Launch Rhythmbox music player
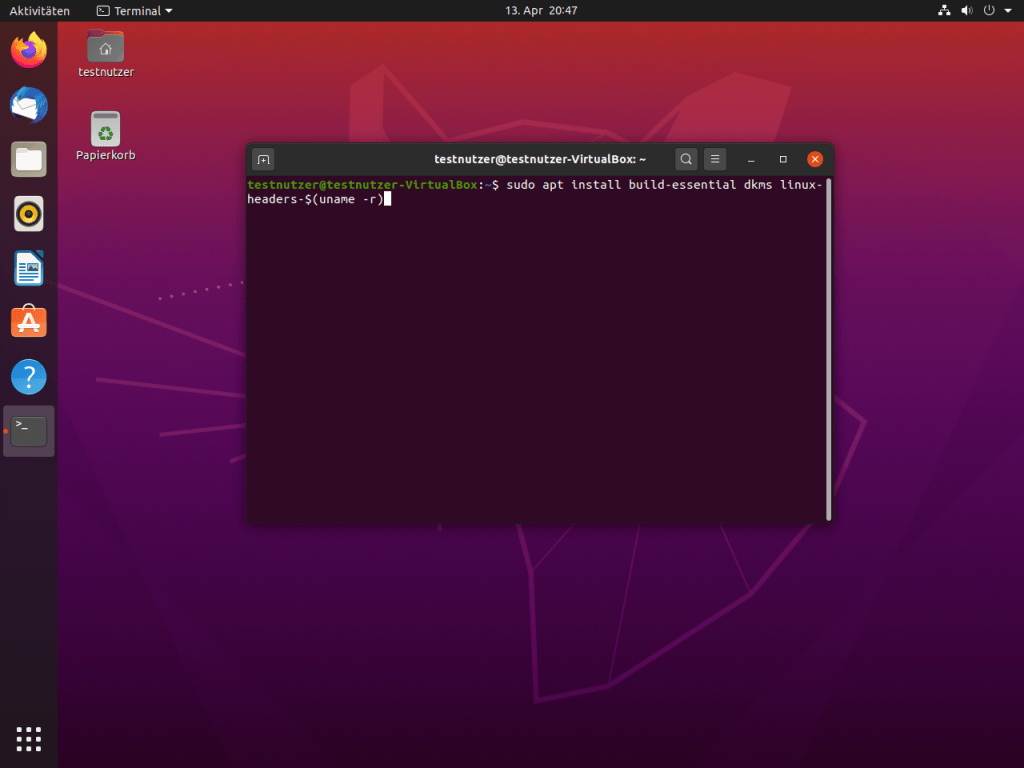This screenshot has width=1024, height=768. 29,214
